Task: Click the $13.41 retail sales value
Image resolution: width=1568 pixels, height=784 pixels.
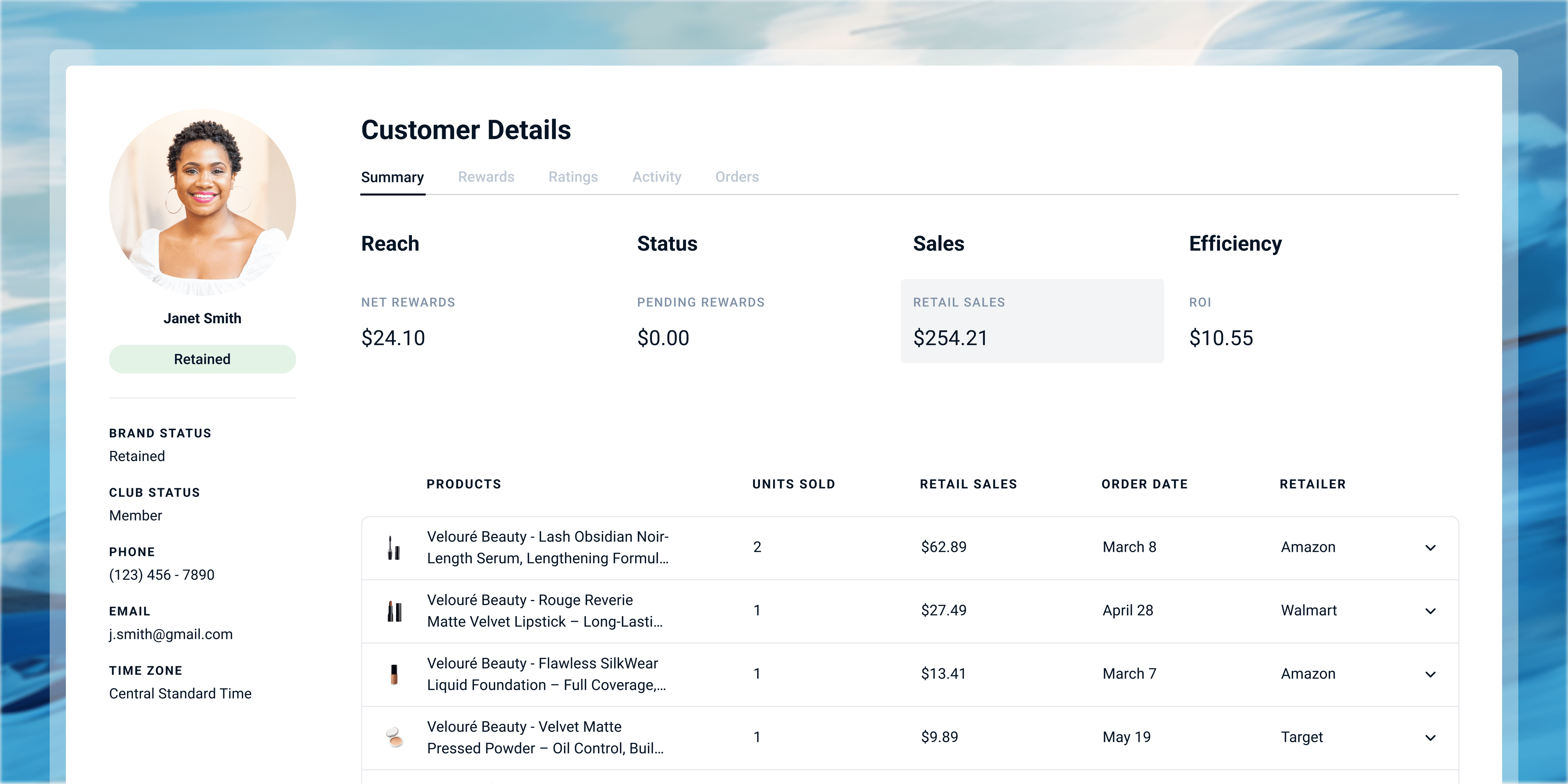Action: (943, 674)
